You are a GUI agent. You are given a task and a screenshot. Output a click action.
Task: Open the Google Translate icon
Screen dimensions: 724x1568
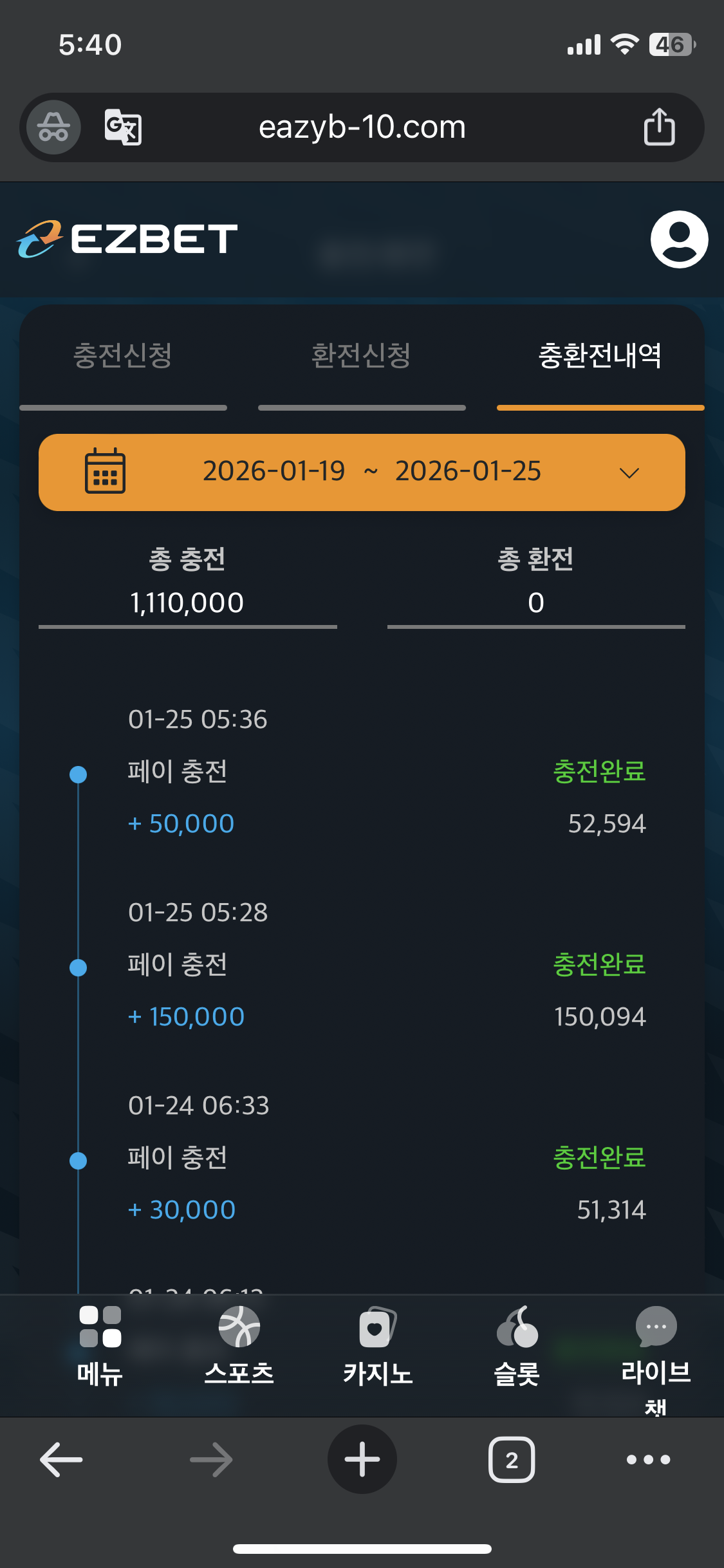[x=123, y=127]
